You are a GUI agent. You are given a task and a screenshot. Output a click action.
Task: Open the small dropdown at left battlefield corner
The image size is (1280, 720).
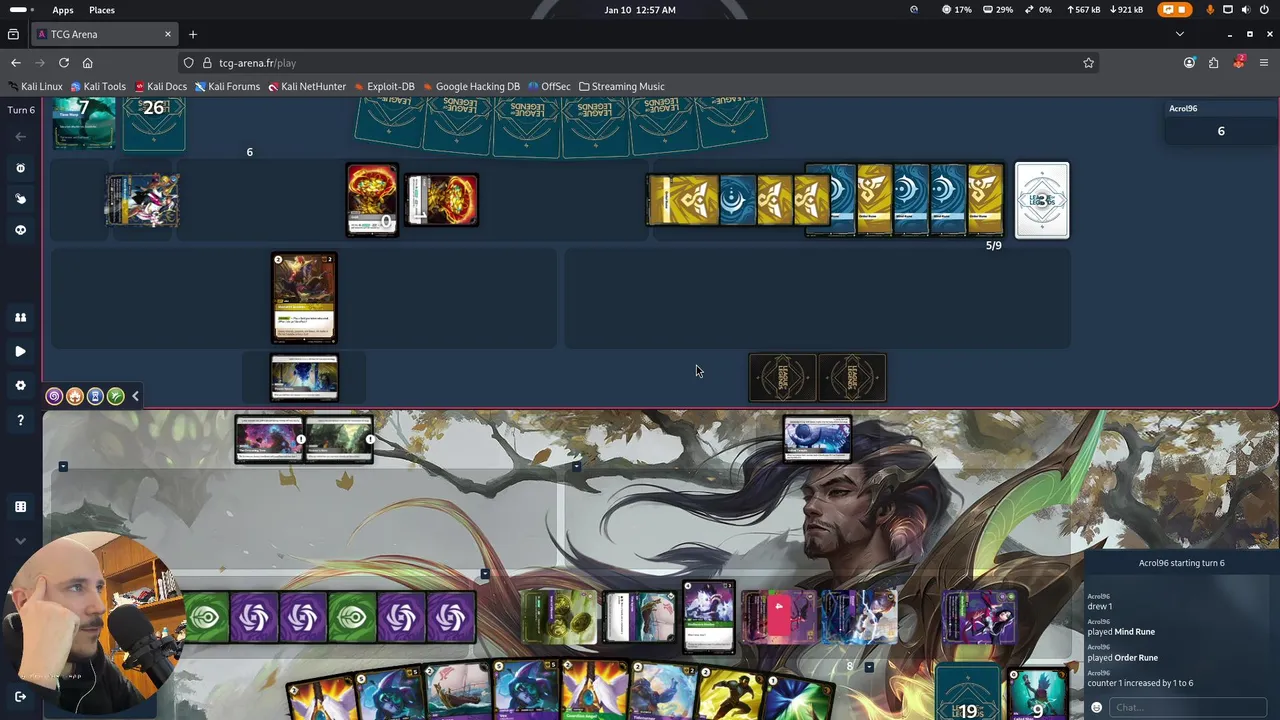point(63,466)
